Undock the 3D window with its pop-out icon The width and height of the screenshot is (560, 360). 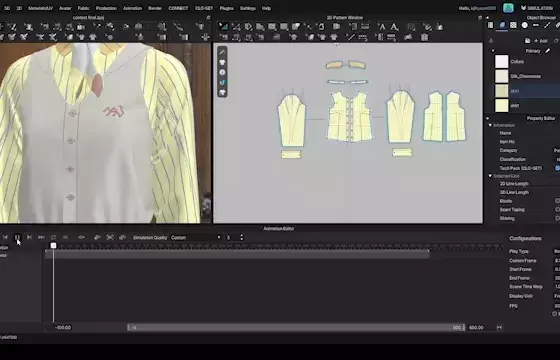tap(208, 18)
